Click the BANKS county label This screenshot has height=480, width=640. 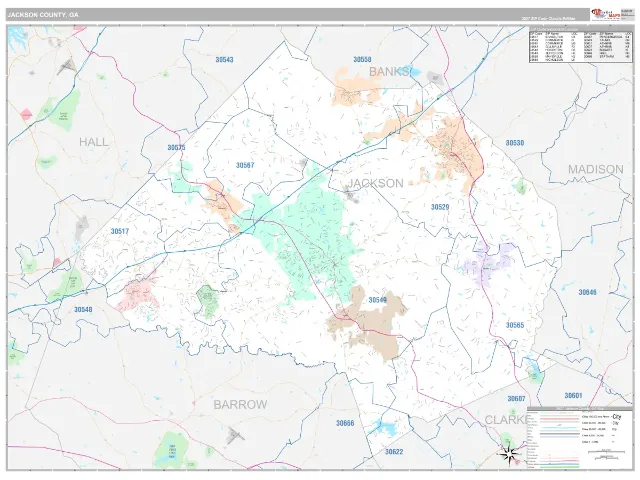click(388, 72)
